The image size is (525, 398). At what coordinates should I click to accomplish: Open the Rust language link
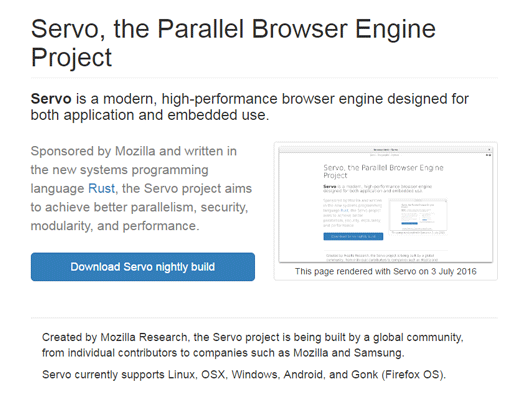tap(101, 188)
